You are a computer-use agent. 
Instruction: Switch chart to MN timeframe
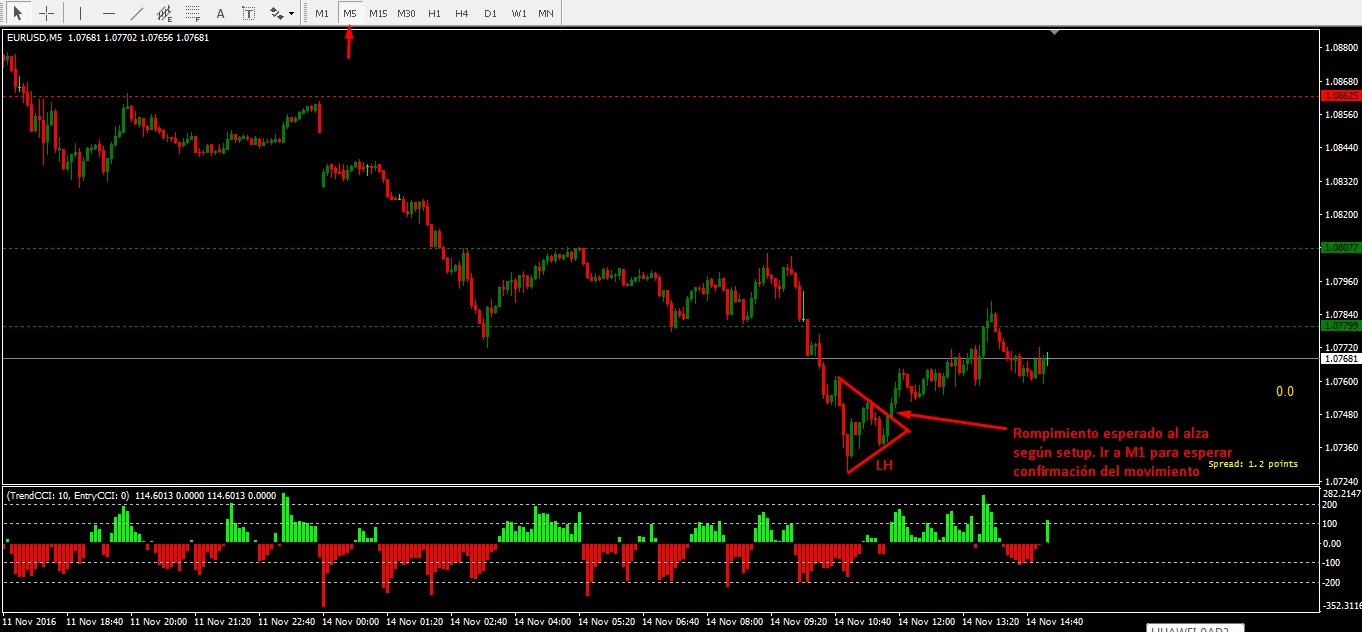546,13
